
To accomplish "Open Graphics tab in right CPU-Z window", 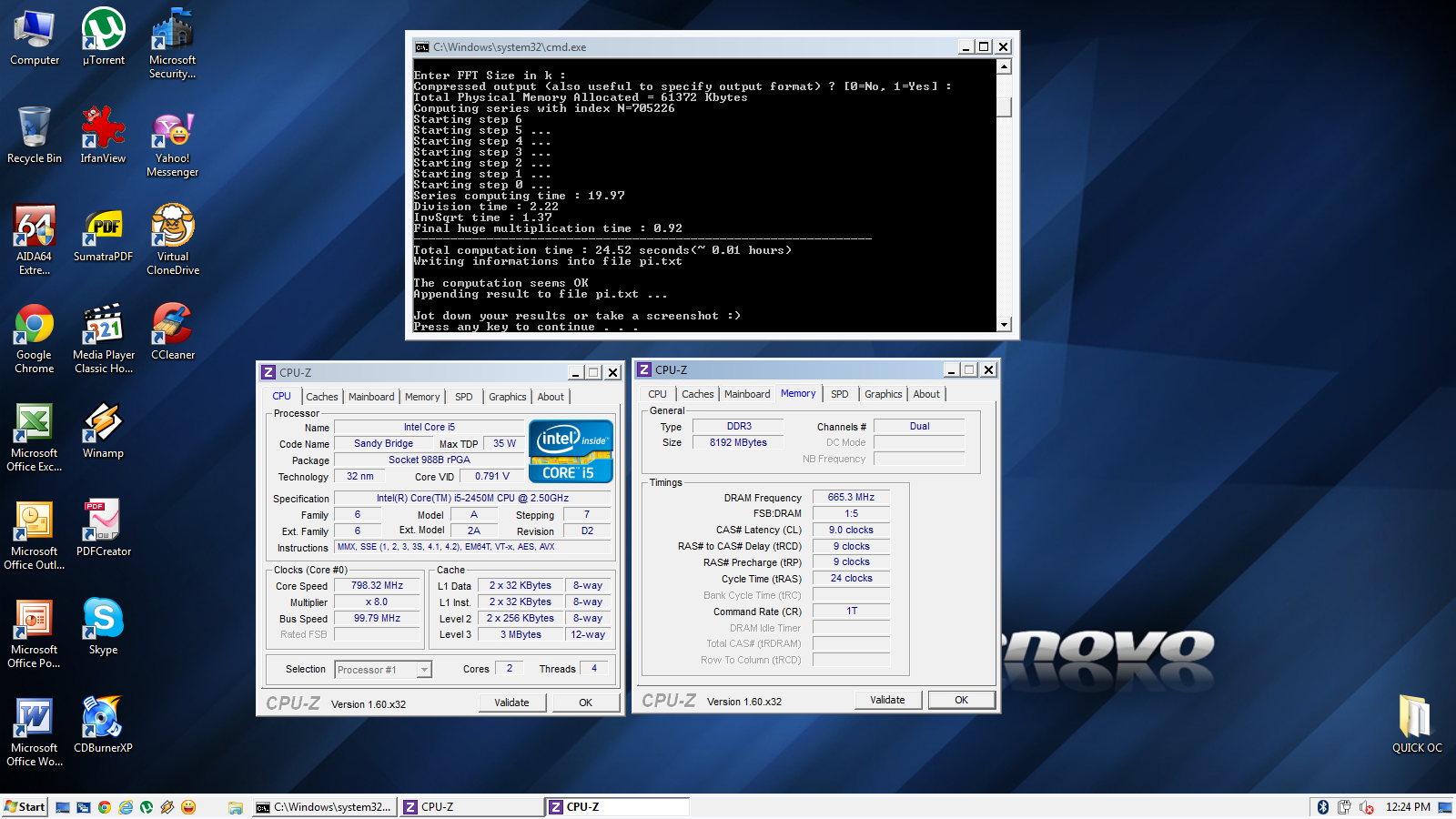I will 884,394.
